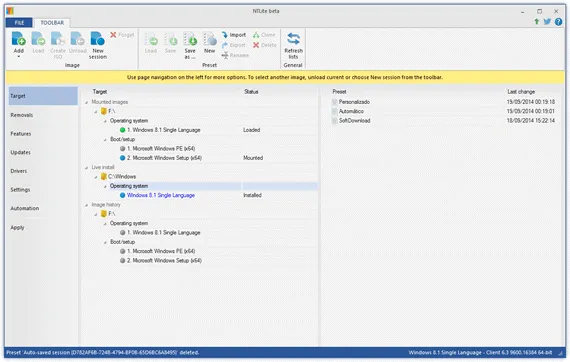Viewport: 570px width, 362px height.
Task: Click the preset Load icon
Action: click(151, 39)
